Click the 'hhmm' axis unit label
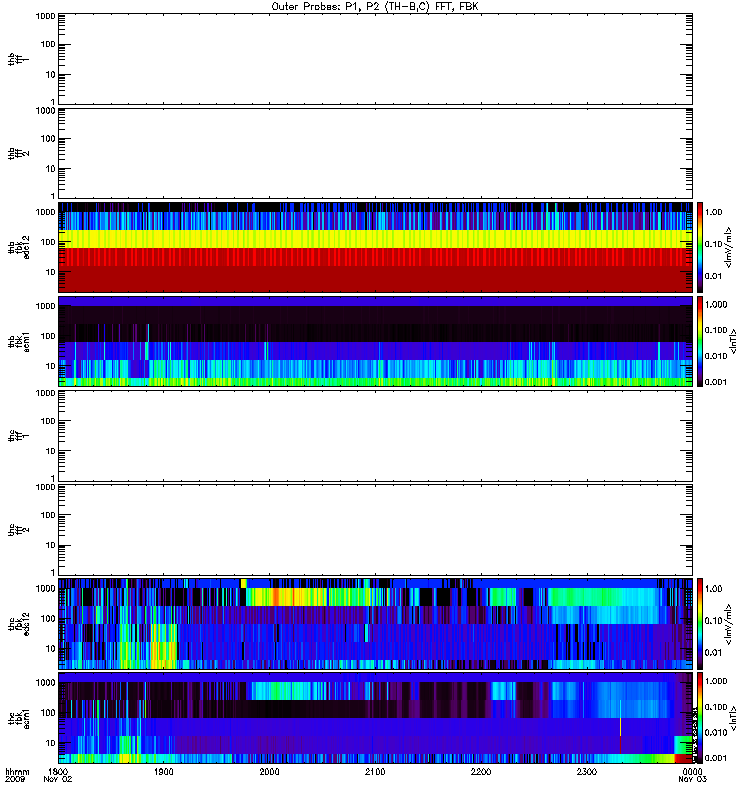750x800 pixels. click(17, 771)
